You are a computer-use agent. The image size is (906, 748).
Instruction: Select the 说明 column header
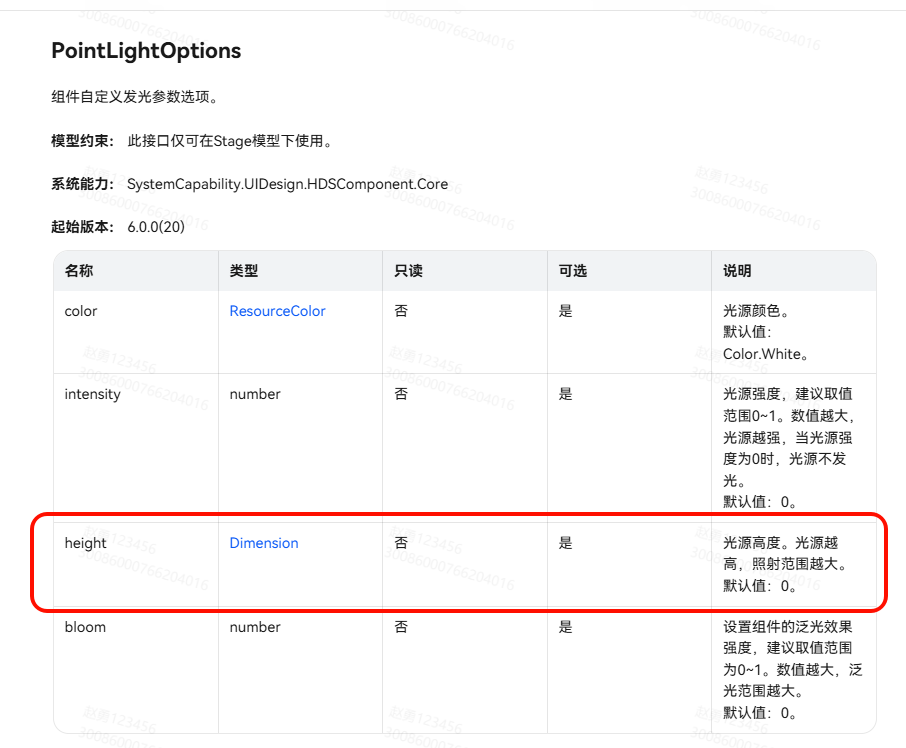(737, 271)
